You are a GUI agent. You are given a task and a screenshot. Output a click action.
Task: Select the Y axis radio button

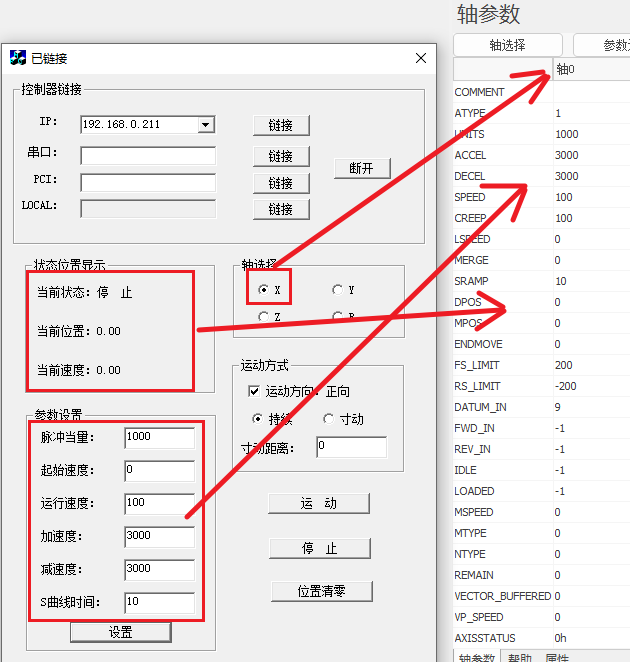point(337,290)
